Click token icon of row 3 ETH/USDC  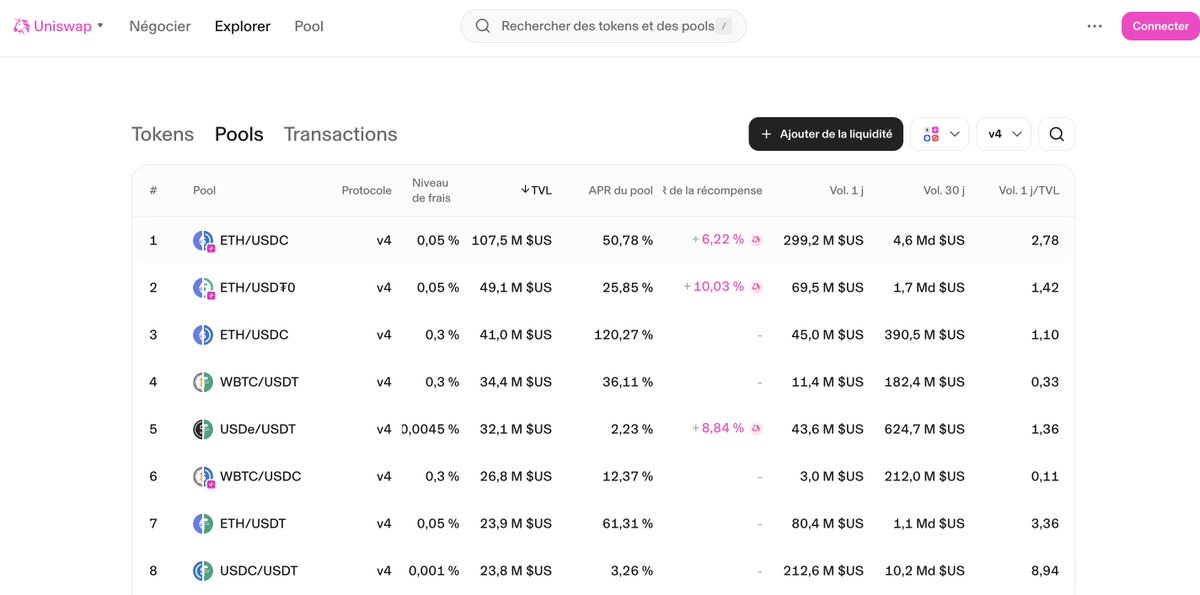pos(203,335)
